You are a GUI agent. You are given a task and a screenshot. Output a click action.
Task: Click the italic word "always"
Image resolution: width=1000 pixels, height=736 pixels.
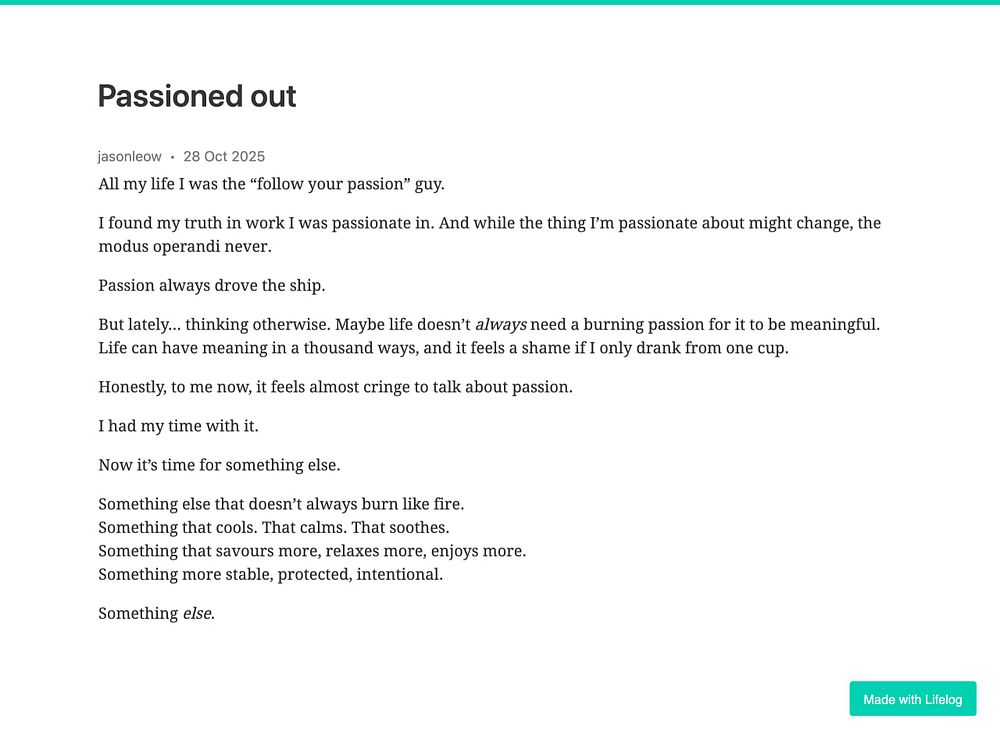(x=500, y=324)
